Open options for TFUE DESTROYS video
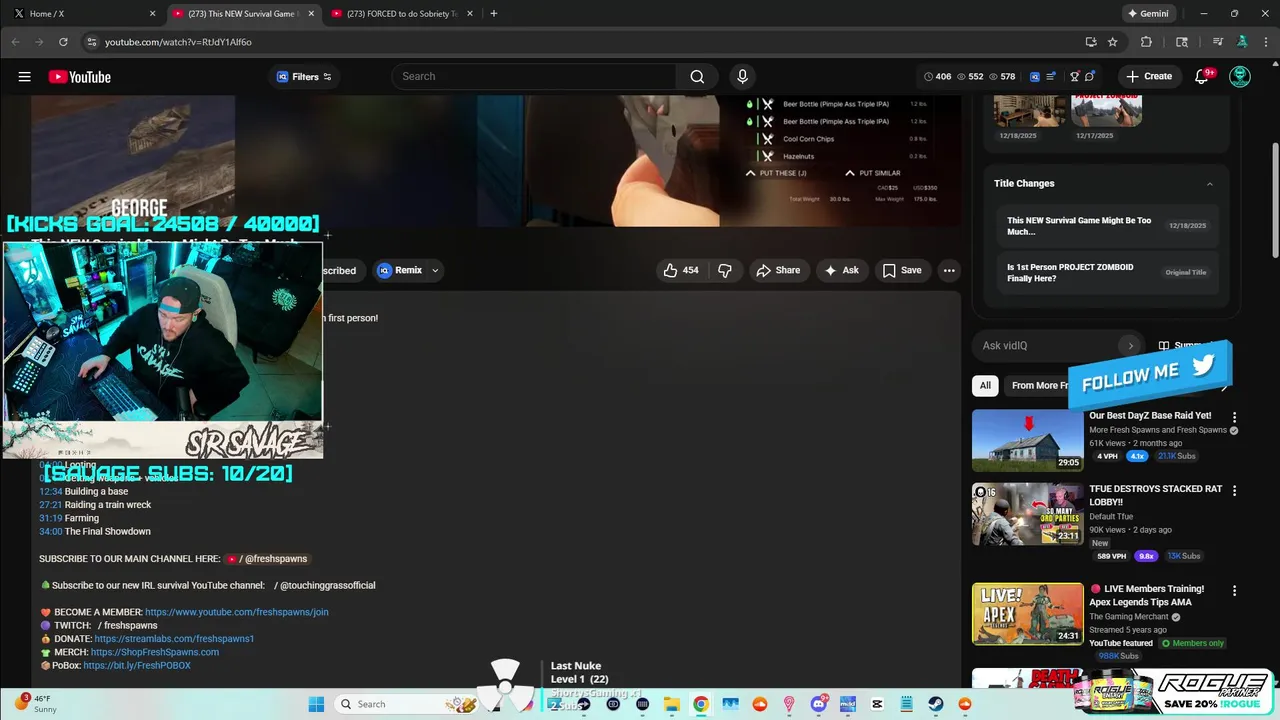1280x720 pixels. tap(1234, 491)
